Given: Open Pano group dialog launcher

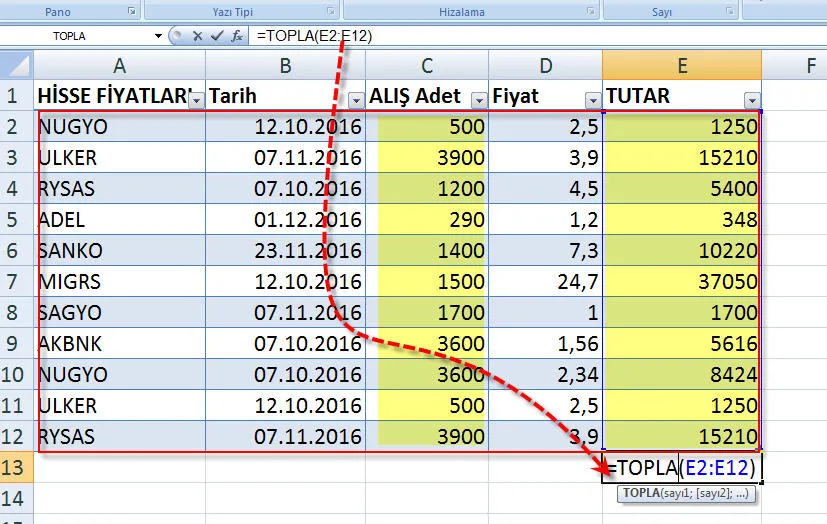Looking at the screenshot, I should coord(132,12).
